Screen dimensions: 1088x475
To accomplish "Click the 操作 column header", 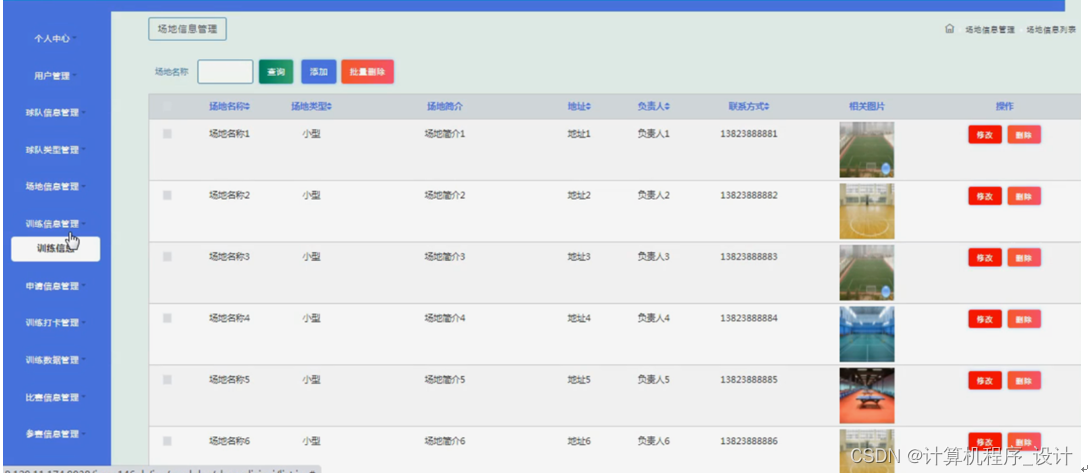I will coord(1004,107).
